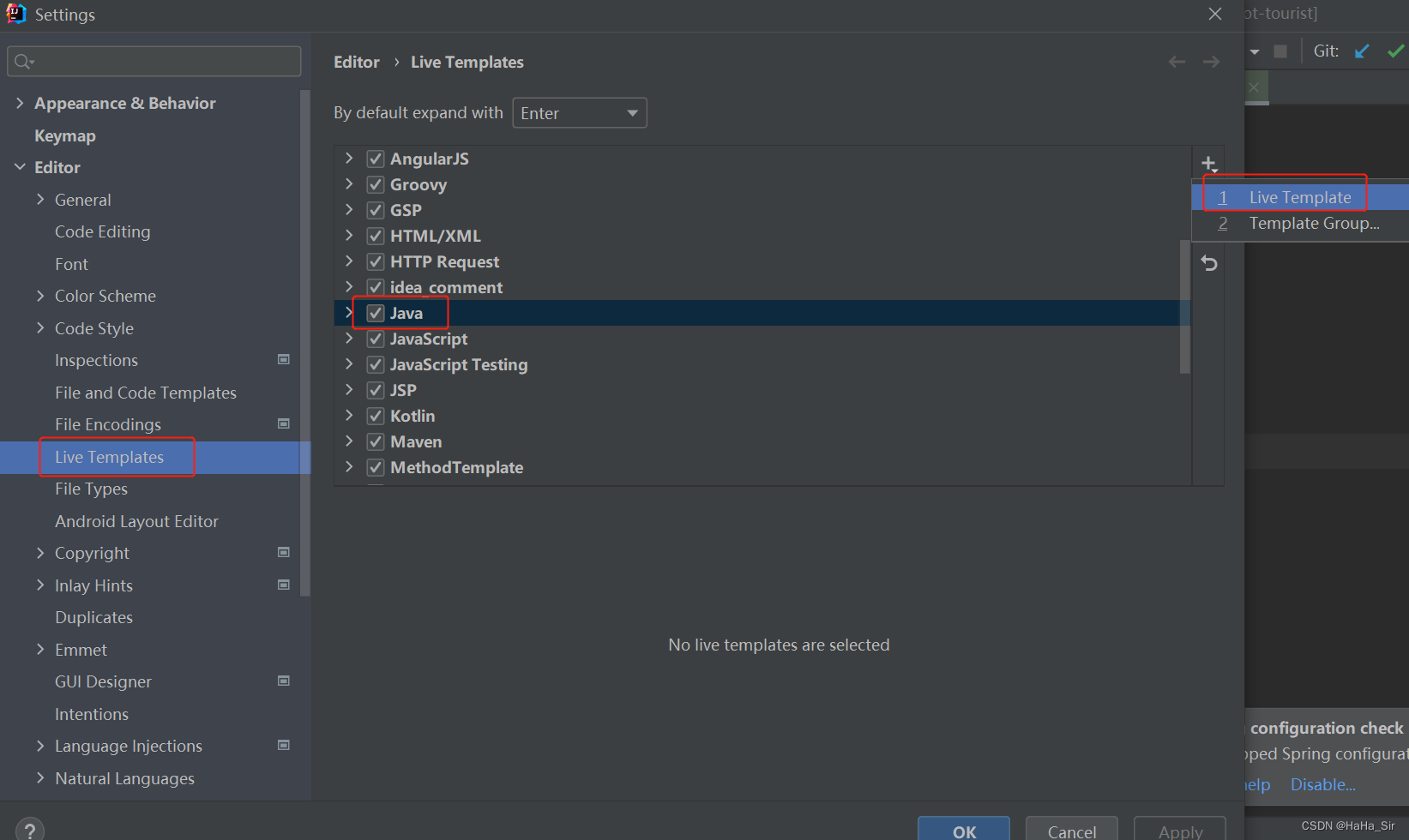Click the templates list vertical scrollbar

coord(1185,306)
